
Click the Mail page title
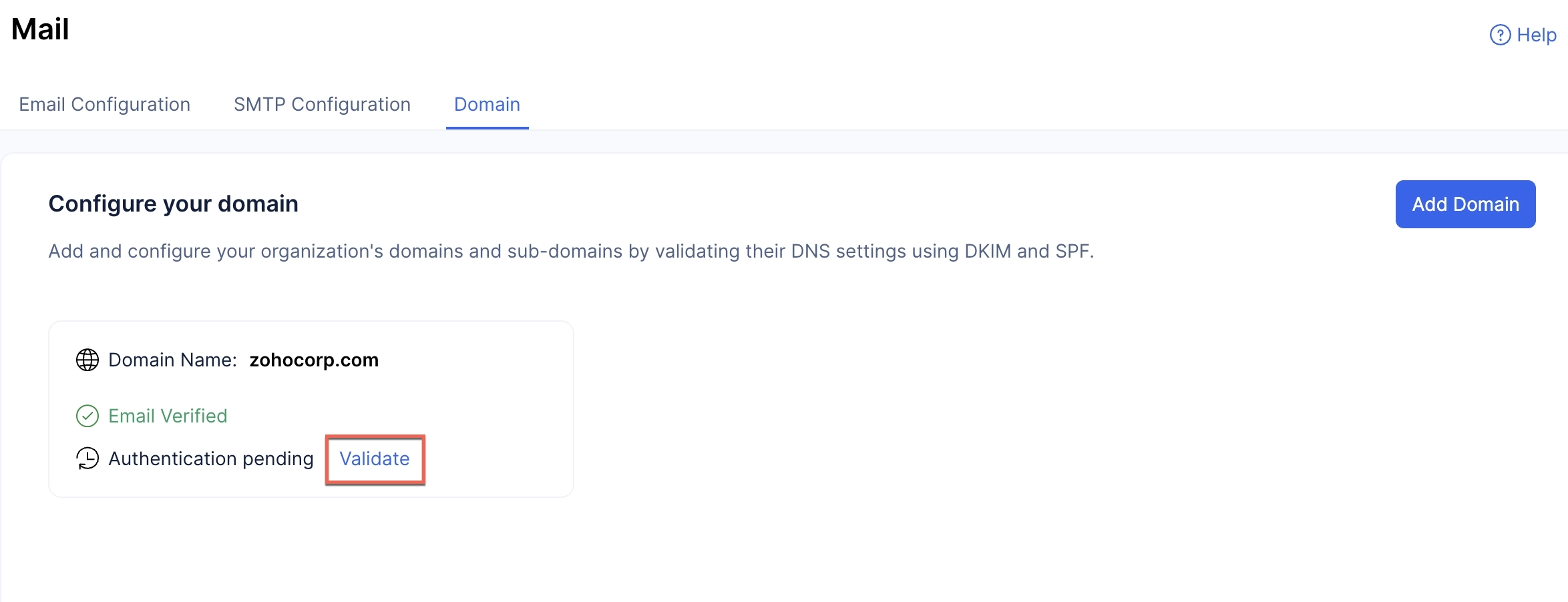[x=40, y=29]
